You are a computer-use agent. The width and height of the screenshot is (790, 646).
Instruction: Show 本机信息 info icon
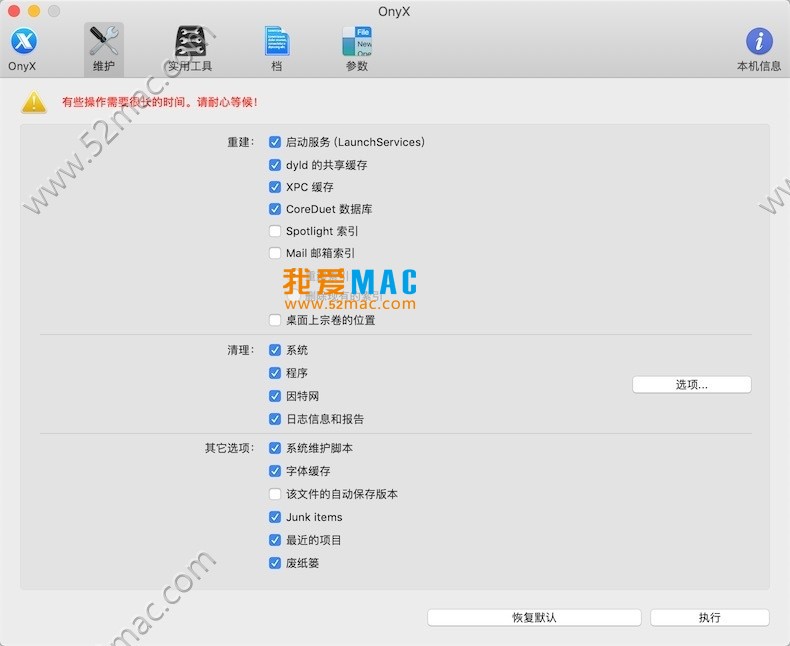pyautogui.click(x=759, y=49)
